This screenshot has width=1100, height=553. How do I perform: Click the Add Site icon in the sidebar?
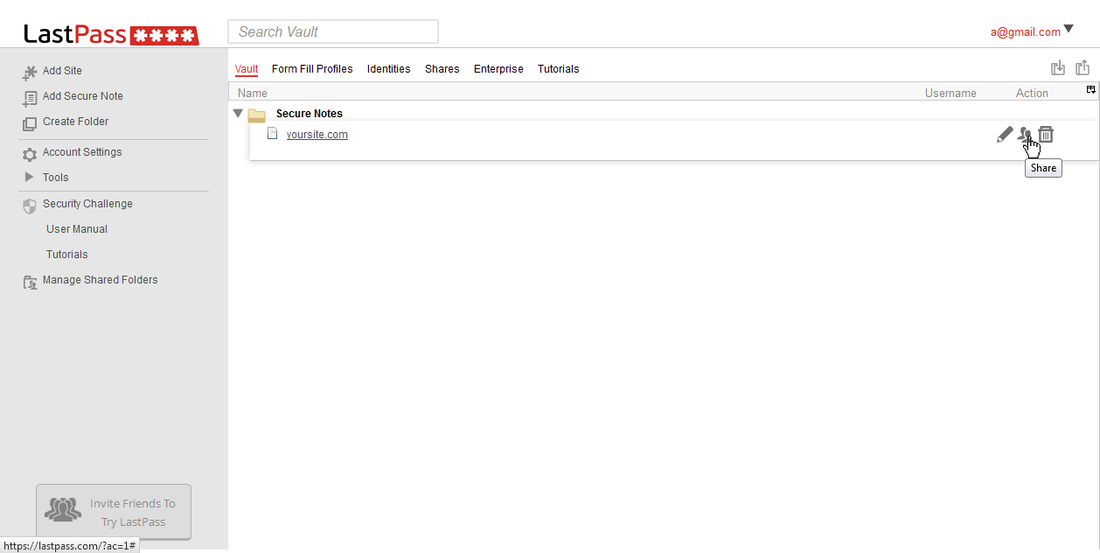[x=29, y=72]
